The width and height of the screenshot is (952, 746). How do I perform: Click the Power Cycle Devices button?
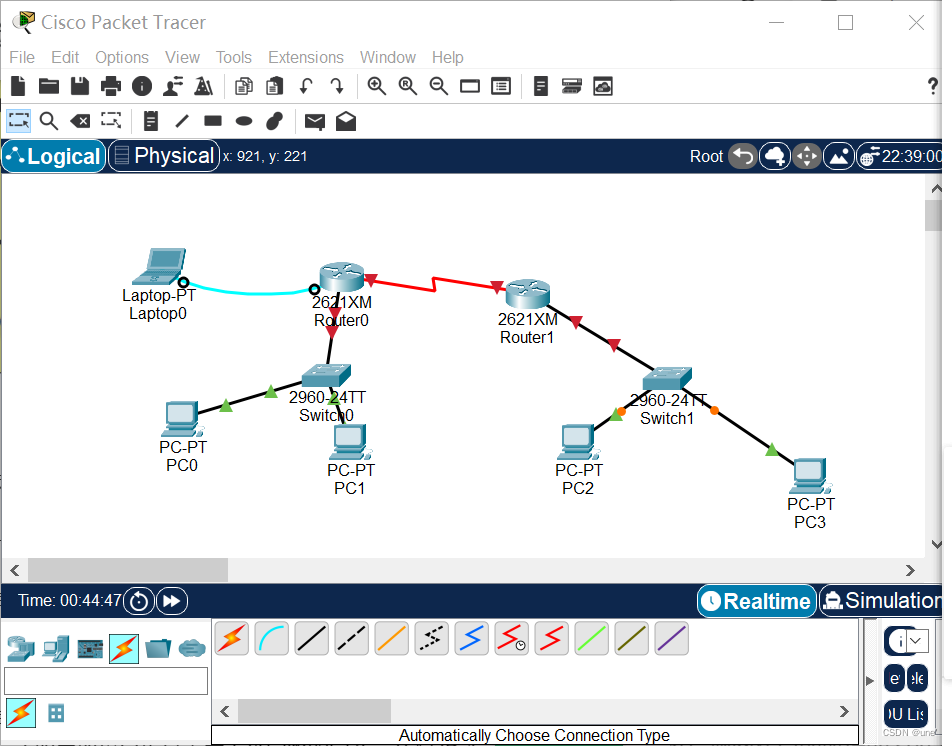coord(139,601)
